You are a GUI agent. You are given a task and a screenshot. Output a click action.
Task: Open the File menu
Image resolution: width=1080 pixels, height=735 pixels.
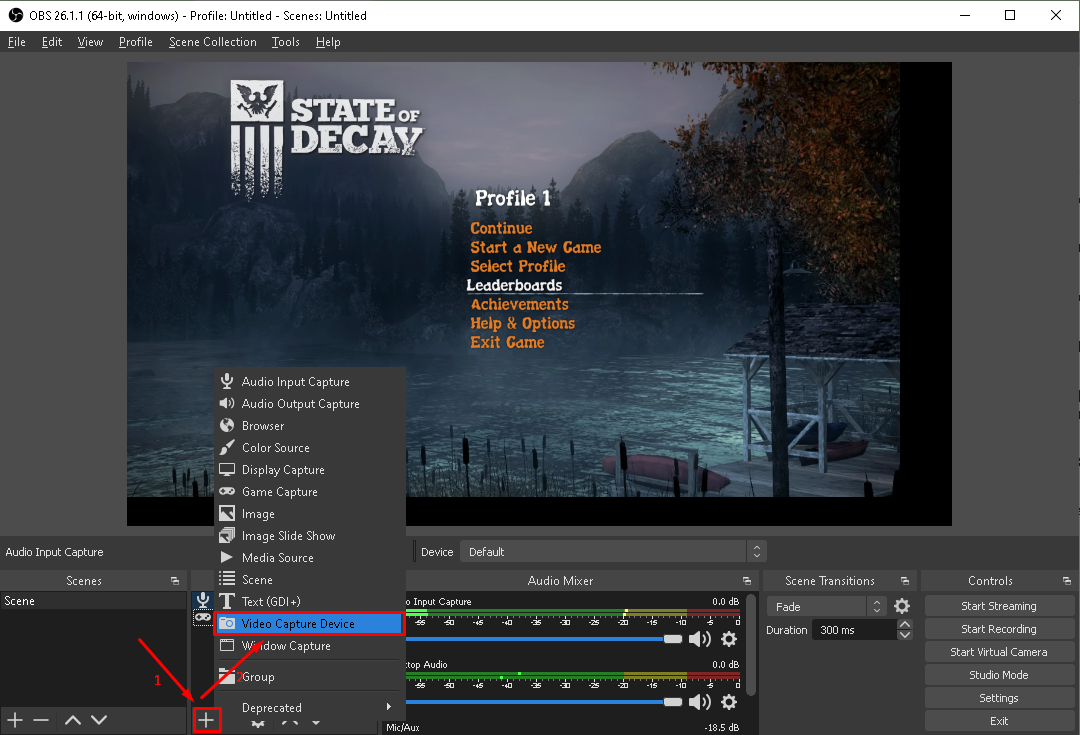tap(17, 42)
